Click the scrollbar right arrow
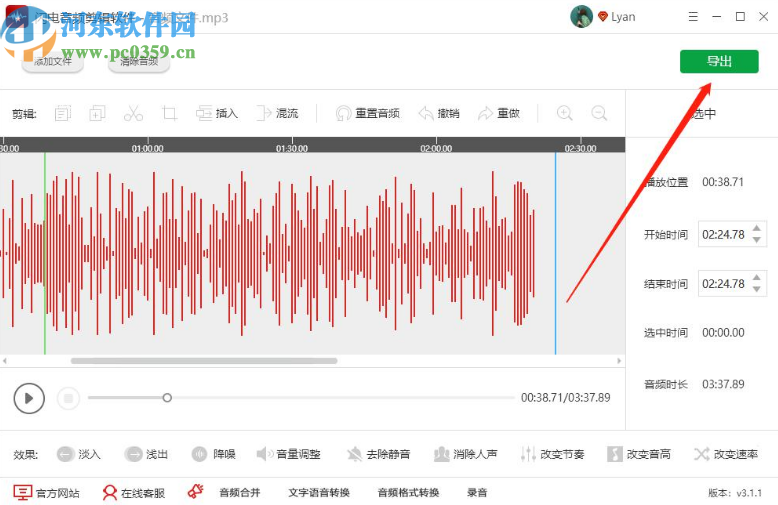The height and width of the screenshot is (505, 778). [619, 361]
